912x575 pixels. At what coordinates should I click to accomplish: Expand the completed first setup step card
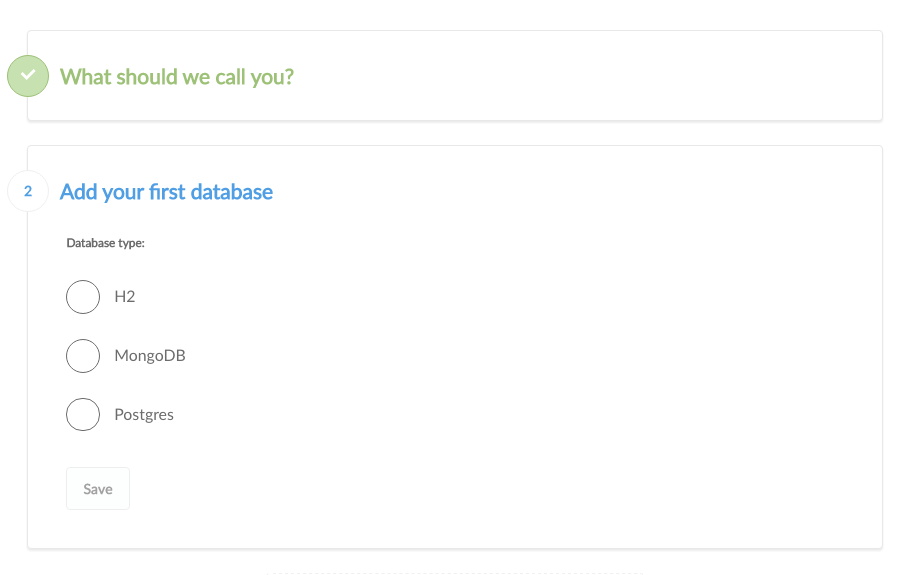coord(455,76)
